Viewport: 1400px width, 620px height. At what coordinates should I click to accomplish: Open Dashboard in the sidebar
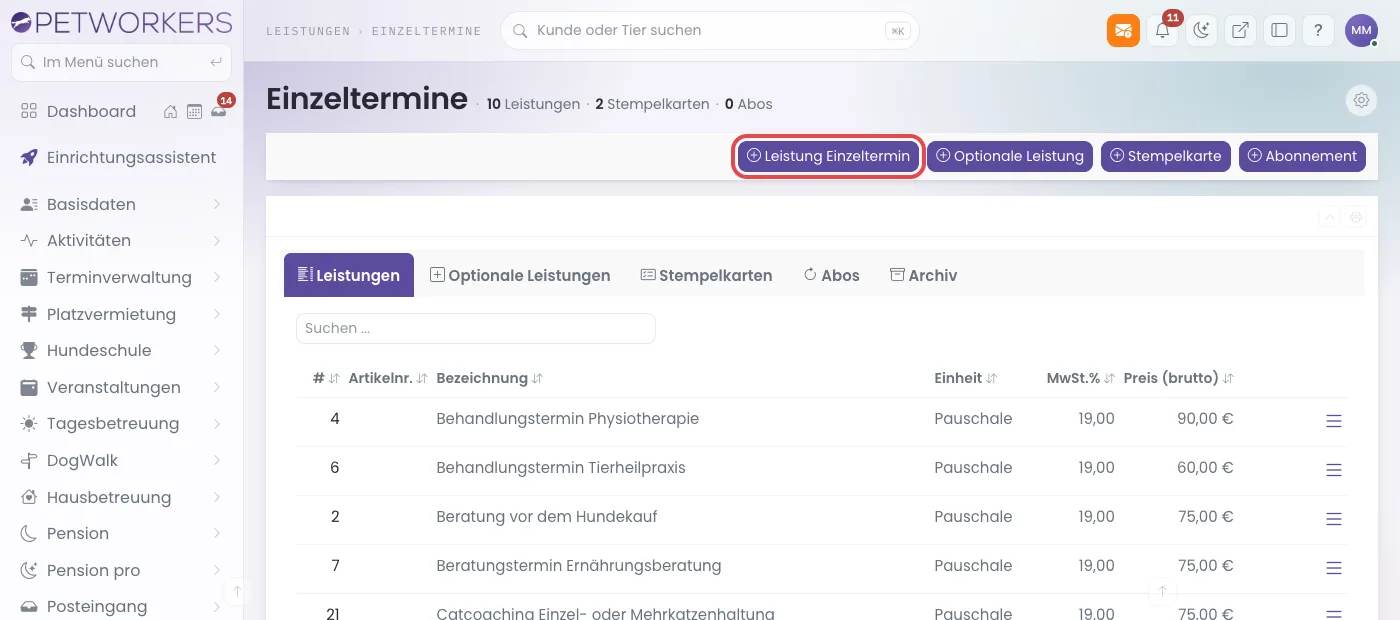[91, 111]
